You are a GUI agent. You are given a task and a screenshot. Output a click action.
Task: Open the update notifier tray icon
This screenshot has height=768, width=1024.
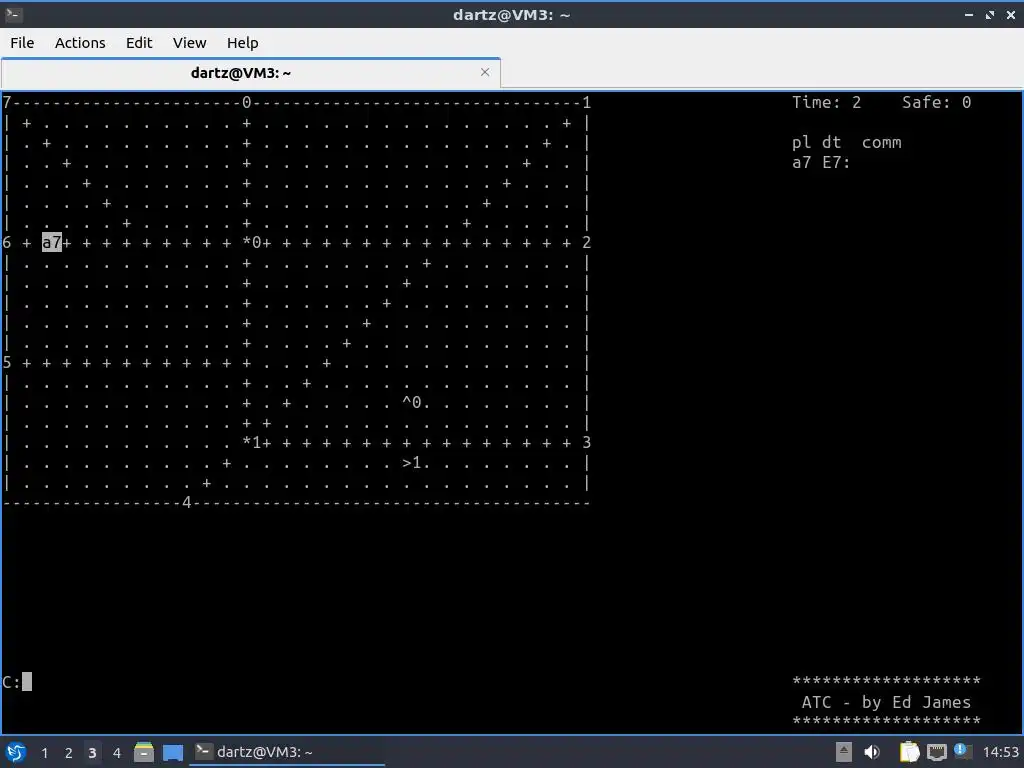point(961,751)
